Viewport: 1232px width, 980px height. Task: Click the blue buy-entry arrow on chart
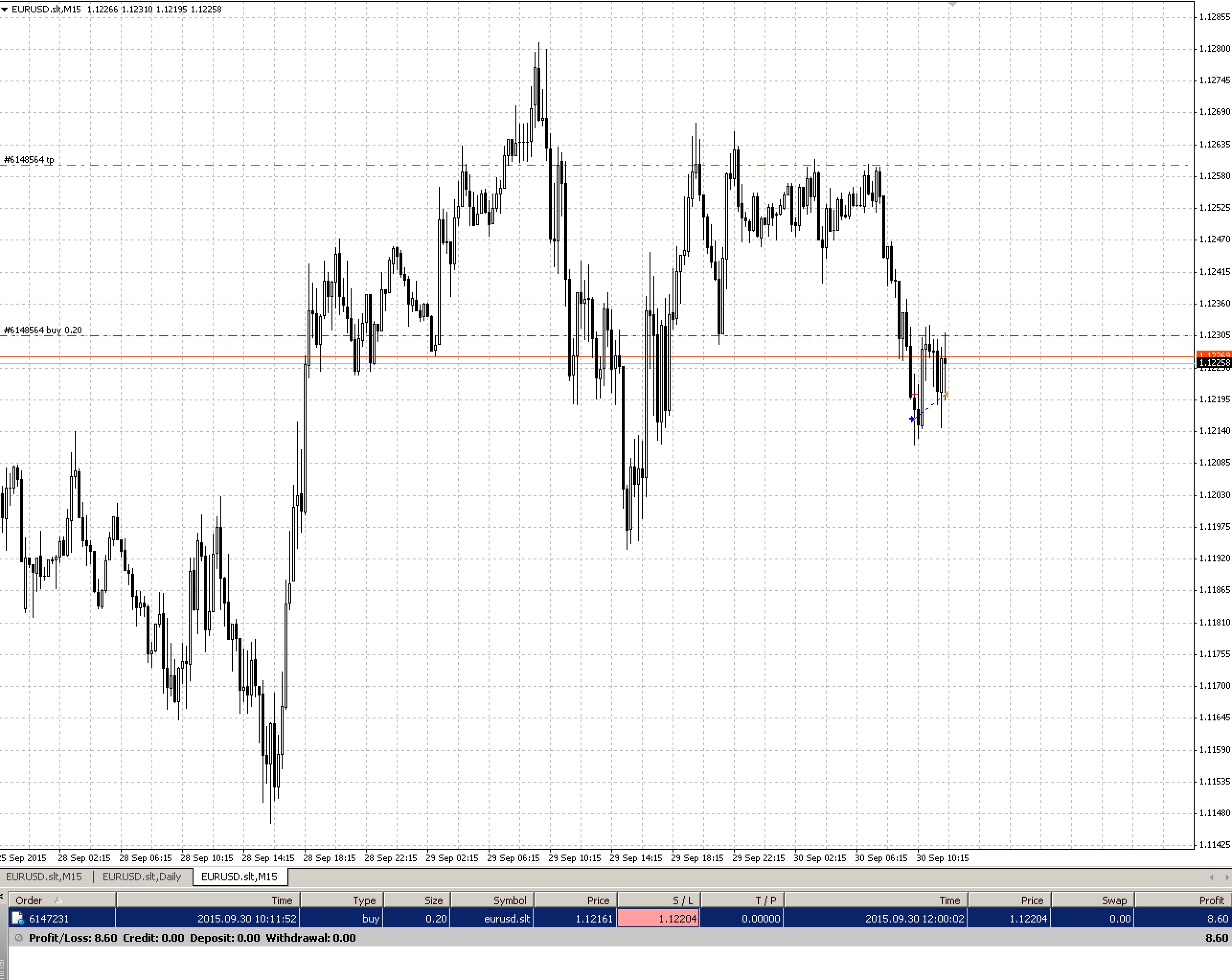point(912,419)
